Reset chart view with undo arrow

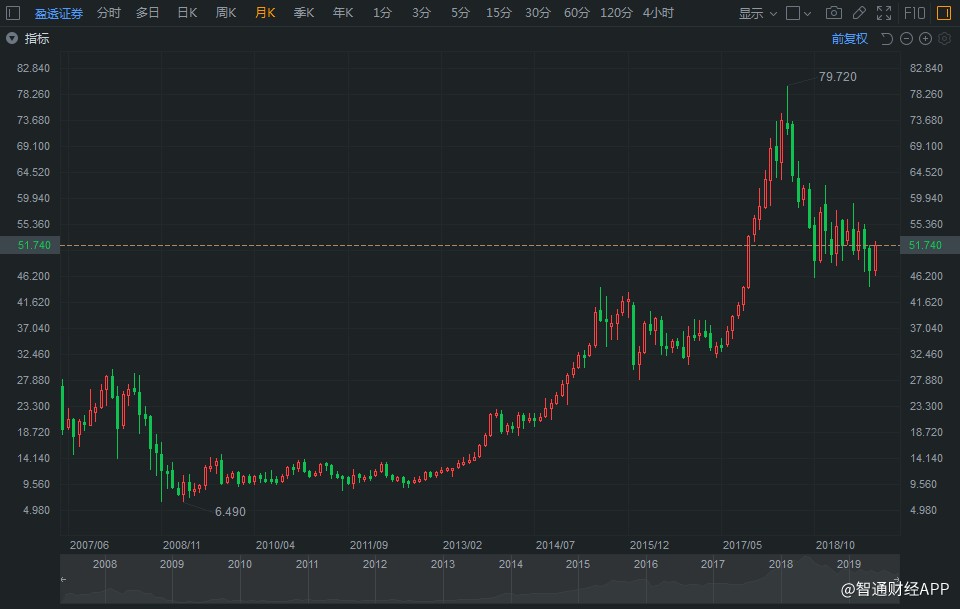point(887,39)
